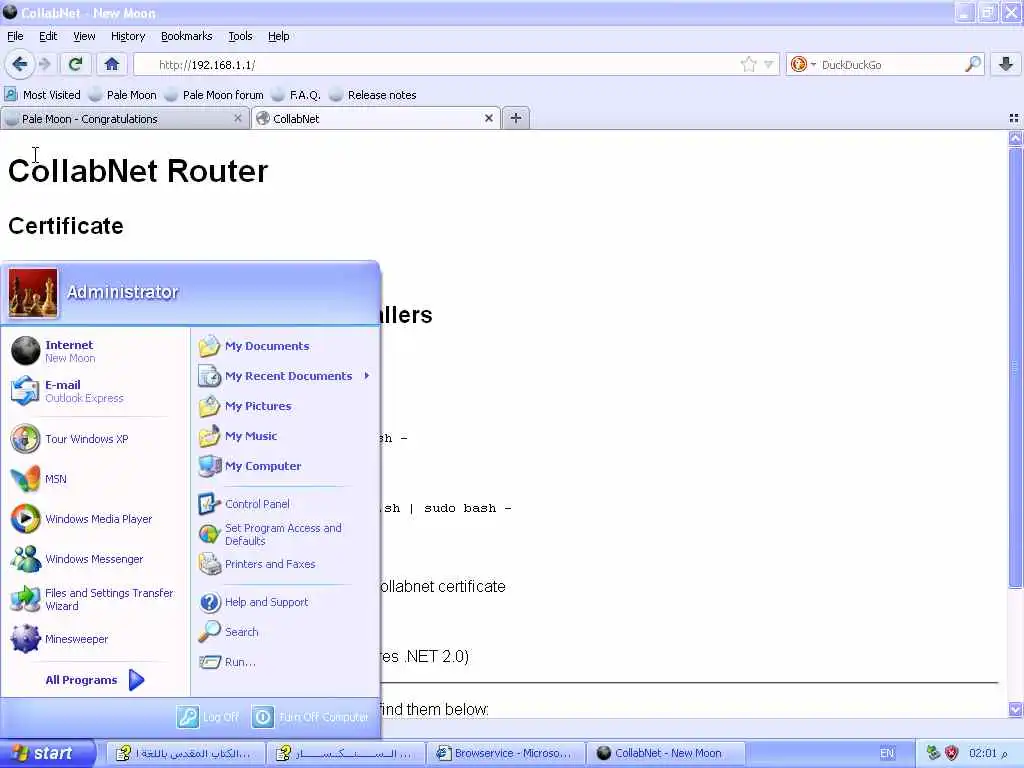Click Turn Off Computer button
1024x768 pixels.
[310, 716]
